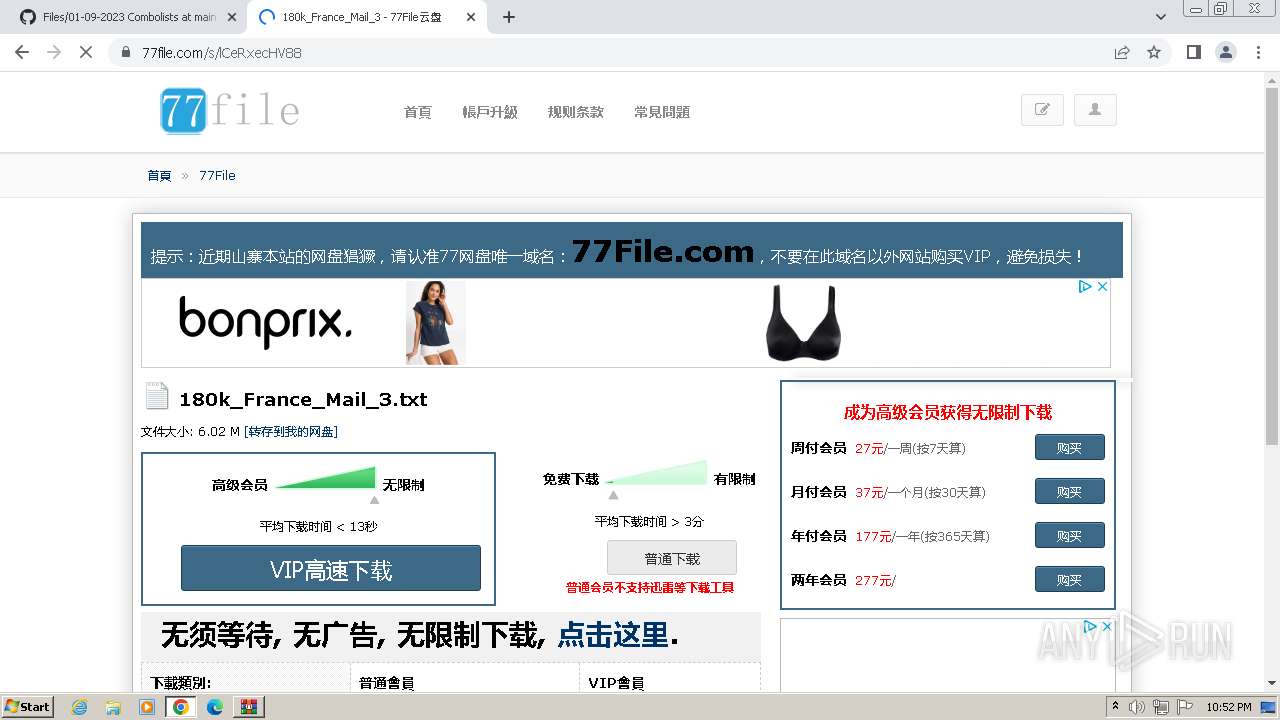Click the 普通下载 button
Image resolution: width=1280 pixels, height=720 pixels.
point(672,558)
